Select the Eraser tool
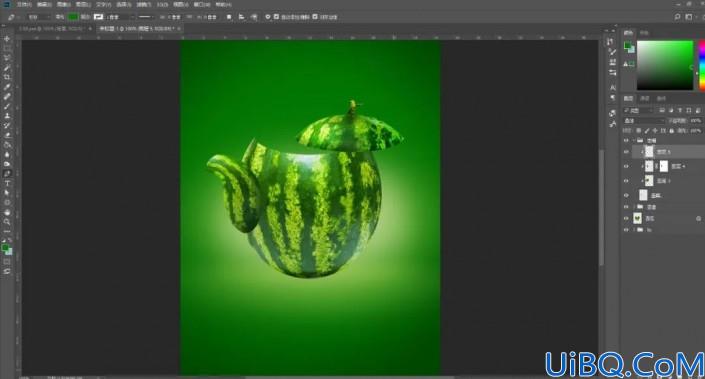 click(x=7, y=135)
